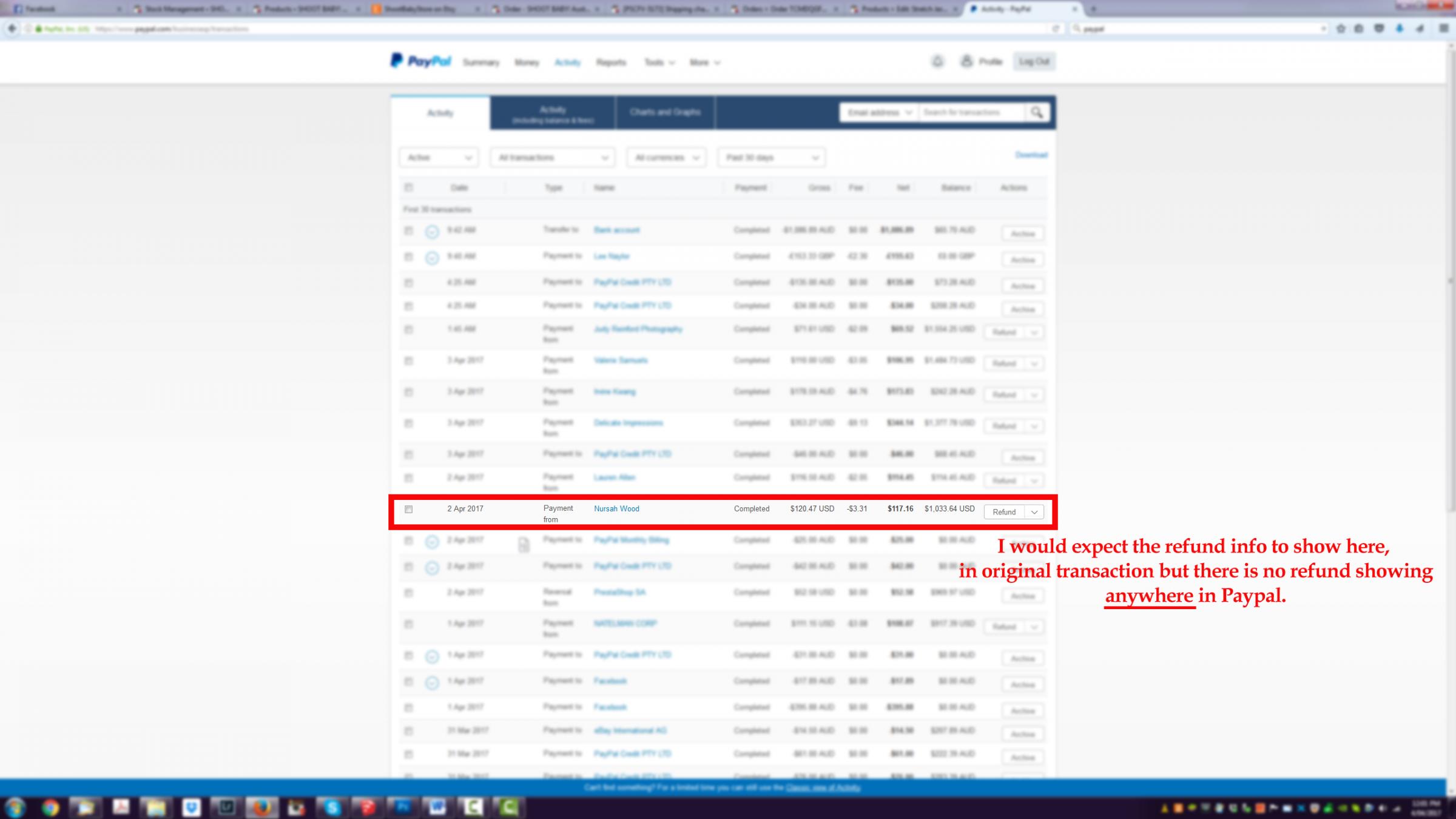Click Refund button for Nursah Wood
Screen dimensions: 1456x819
pyautogui.click(x=1004, y=512)
